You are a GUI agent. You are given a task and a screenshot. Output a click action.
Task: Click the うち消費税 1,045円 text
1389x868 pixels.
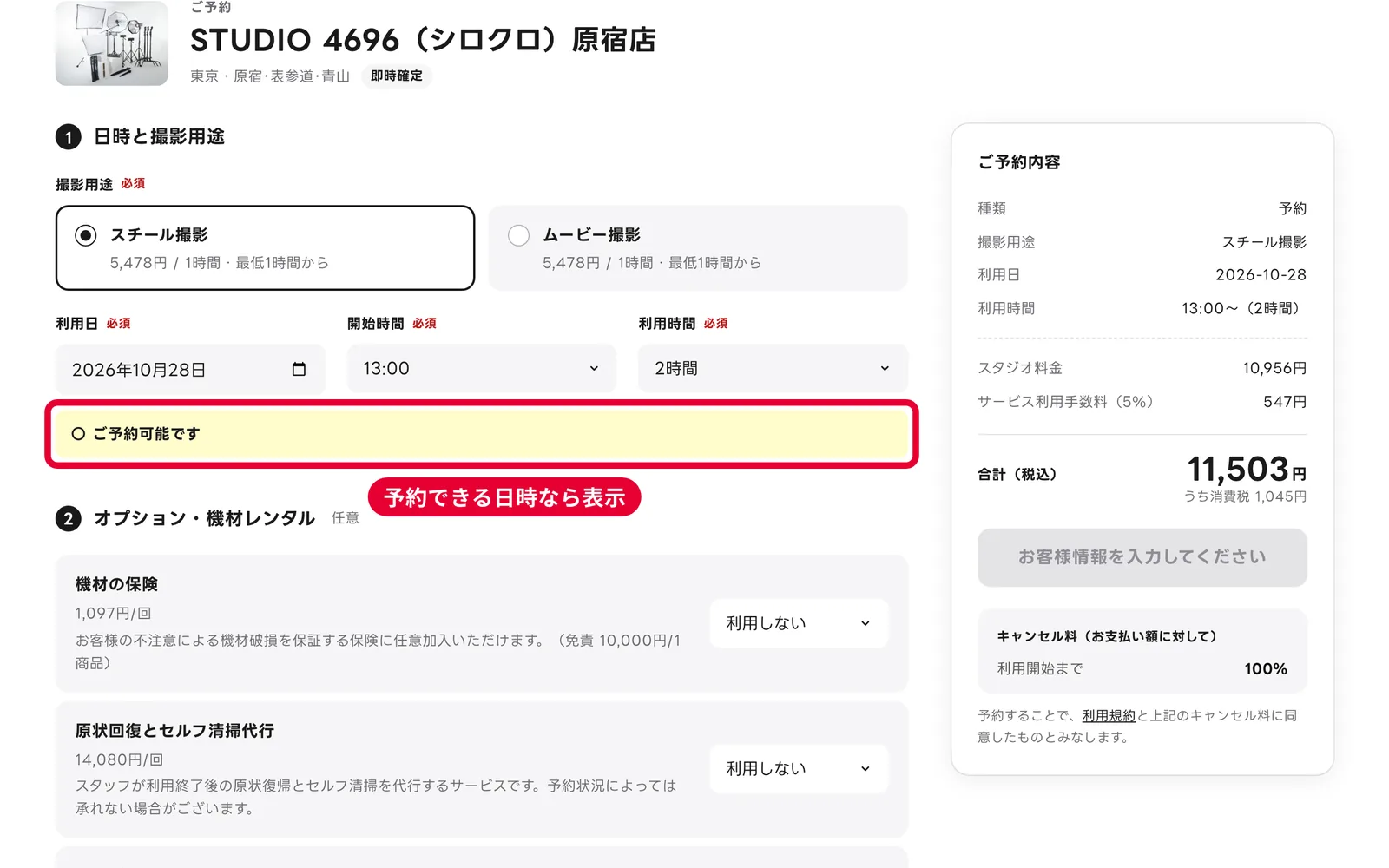1245,496
